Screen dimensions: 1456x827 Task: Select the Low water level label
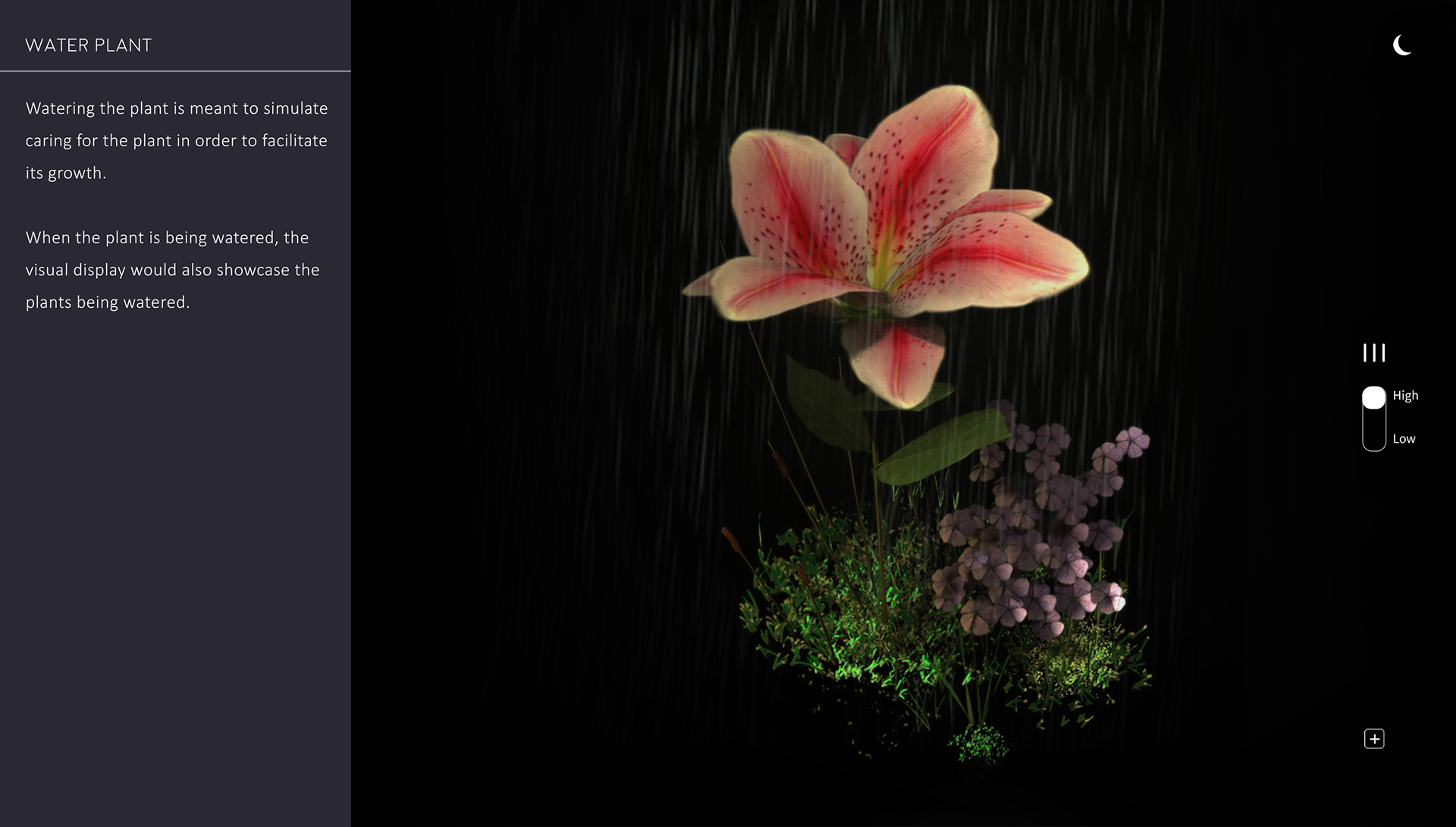click(1404, 439)
